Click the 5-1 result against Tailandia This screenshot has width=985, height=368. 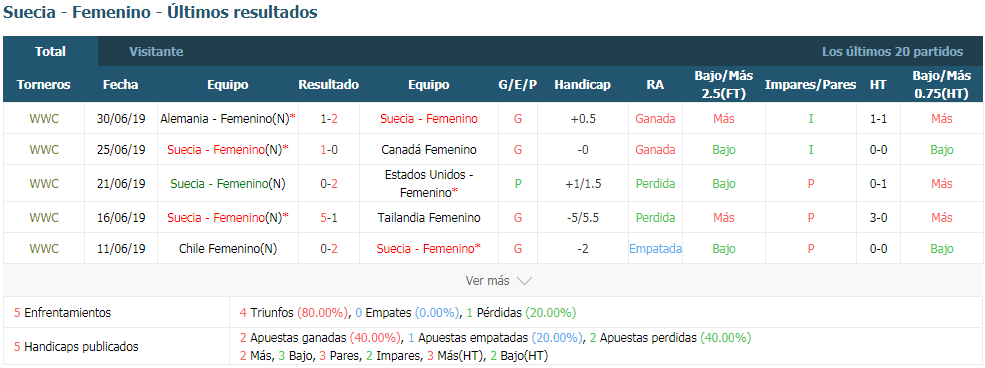click(329, 218)
